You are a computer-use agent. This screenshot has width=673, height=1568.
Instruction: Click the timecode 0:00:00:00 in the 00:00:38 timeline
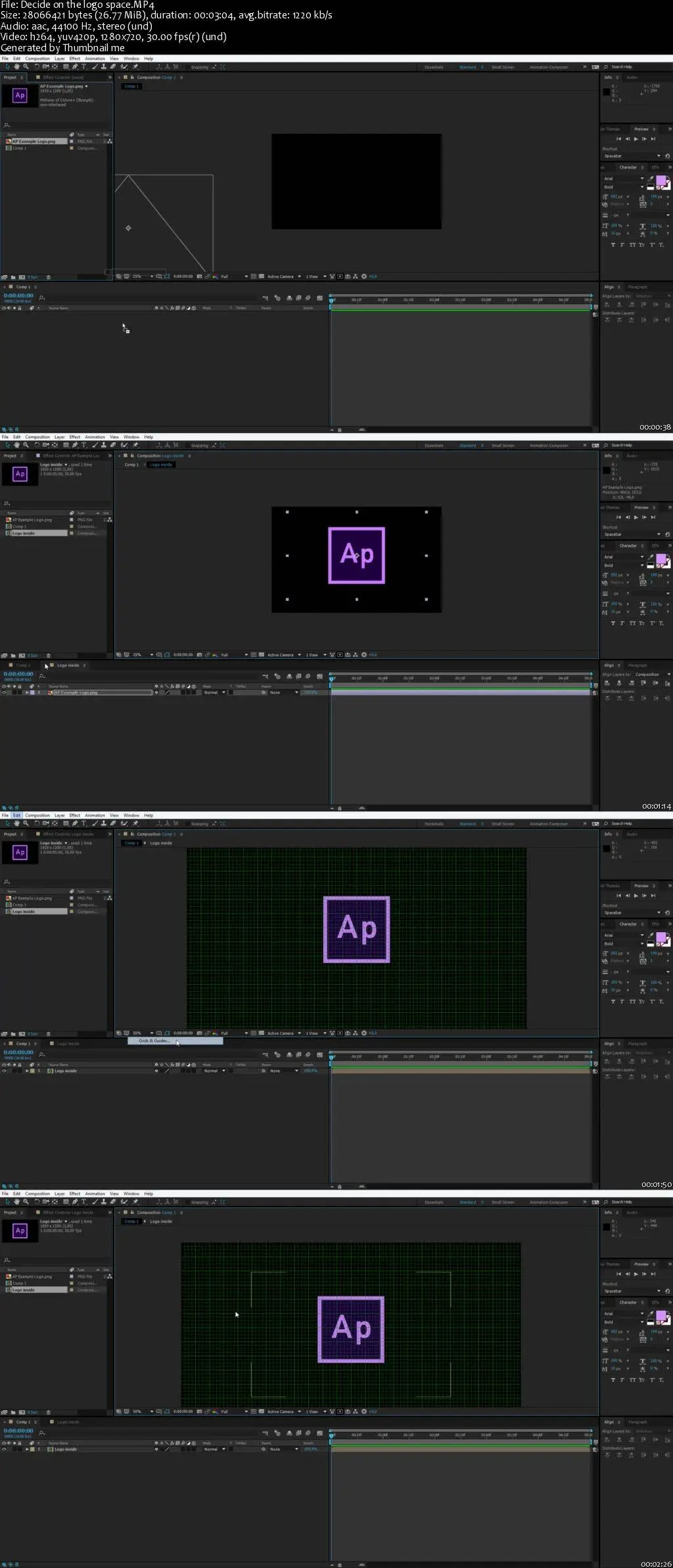pyautogui.click(x=18, y=296)
